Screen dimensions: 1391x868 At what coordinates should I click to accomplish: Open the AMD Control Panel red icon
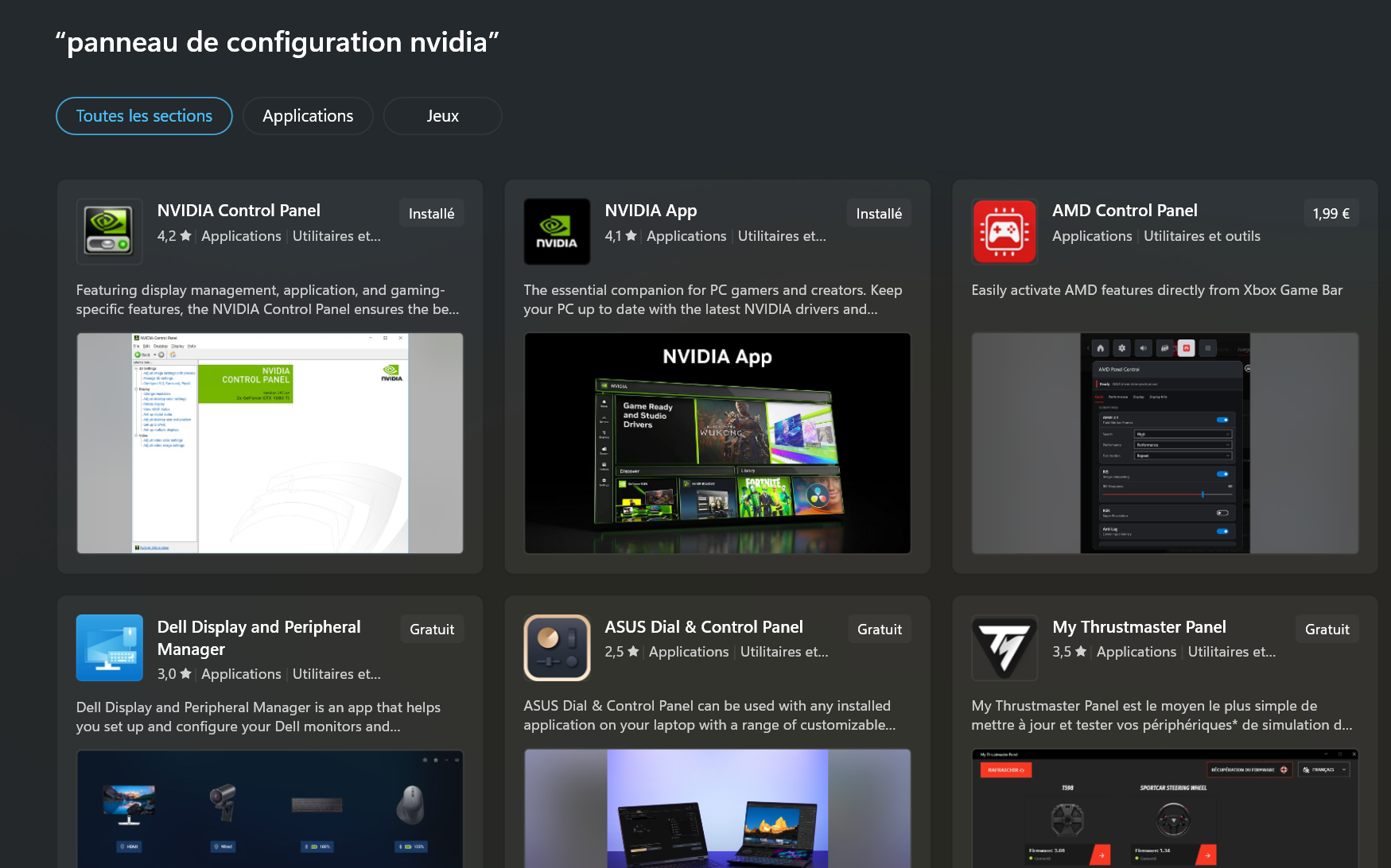point(1004,231)
